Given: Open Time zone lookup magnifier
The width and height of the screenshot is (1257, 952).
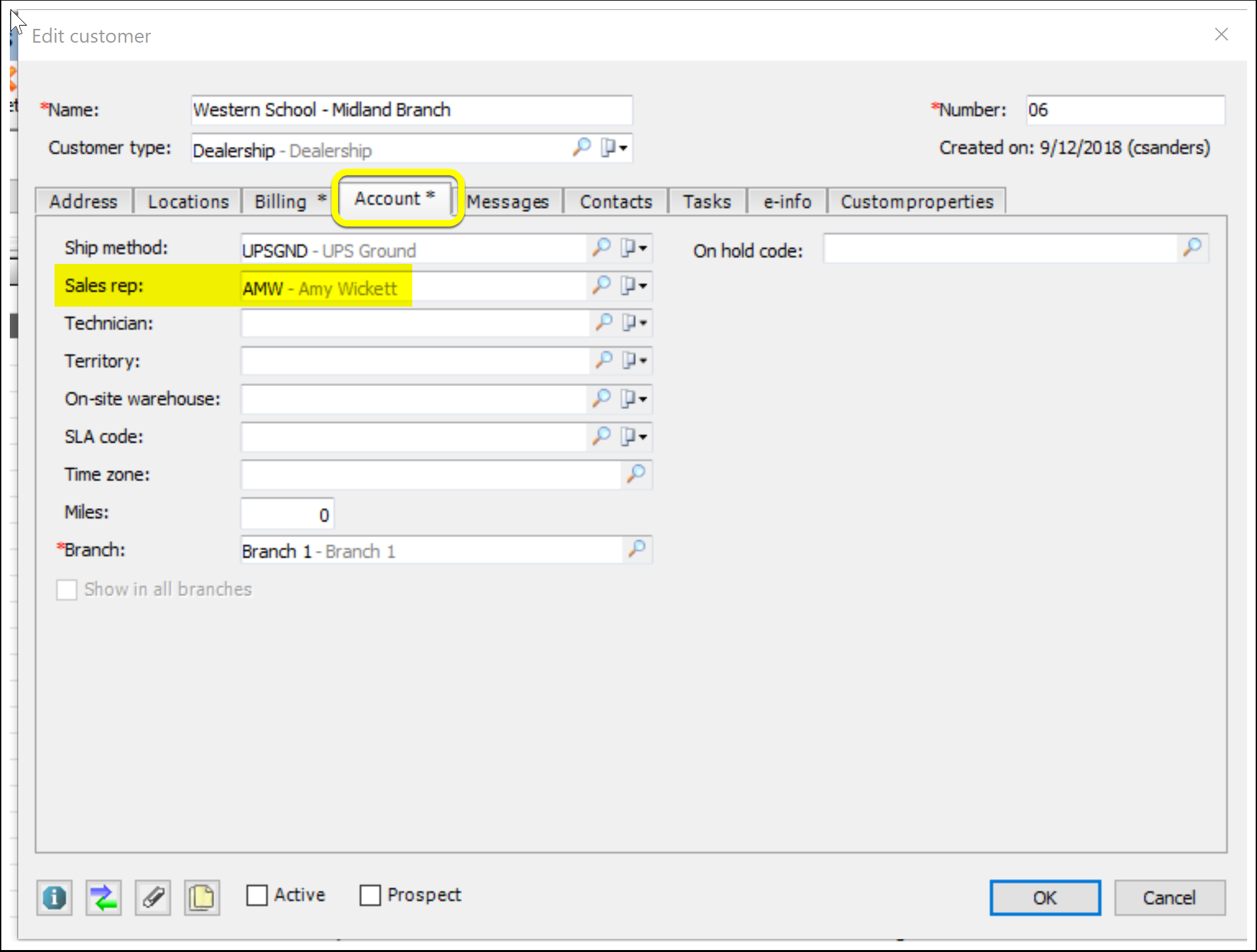Looking at the screenshot, I should (x=635, y=474).
